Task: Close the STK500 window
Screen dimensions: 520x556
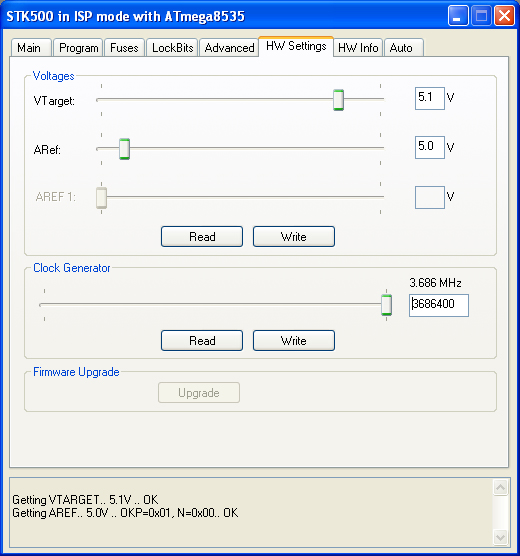Action: 504,16
